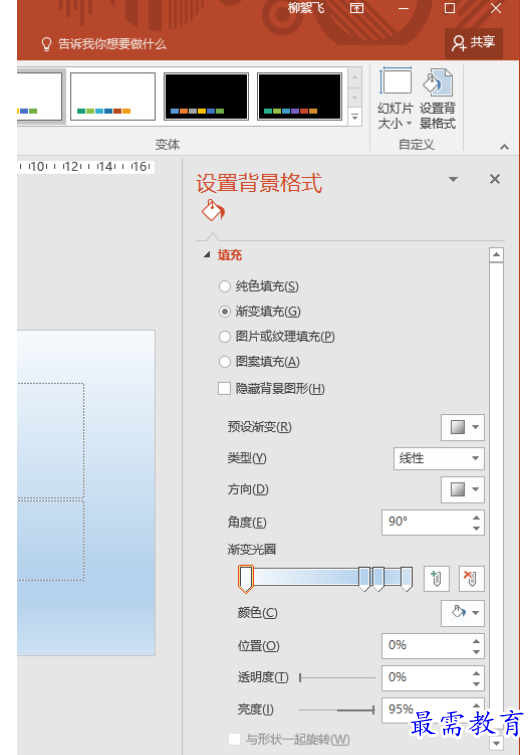The image size is (532, 755).
Task: Click the Angle 90° input field
Action: [x=426, y=522]
